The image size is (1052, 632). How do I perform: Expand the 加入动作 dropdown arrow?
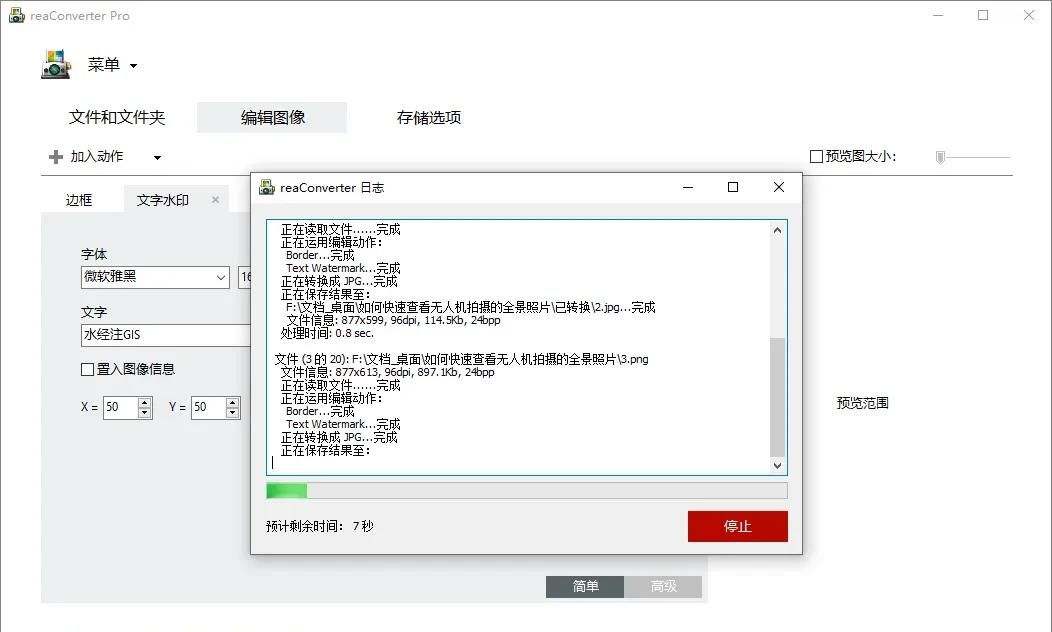[157, 157]
